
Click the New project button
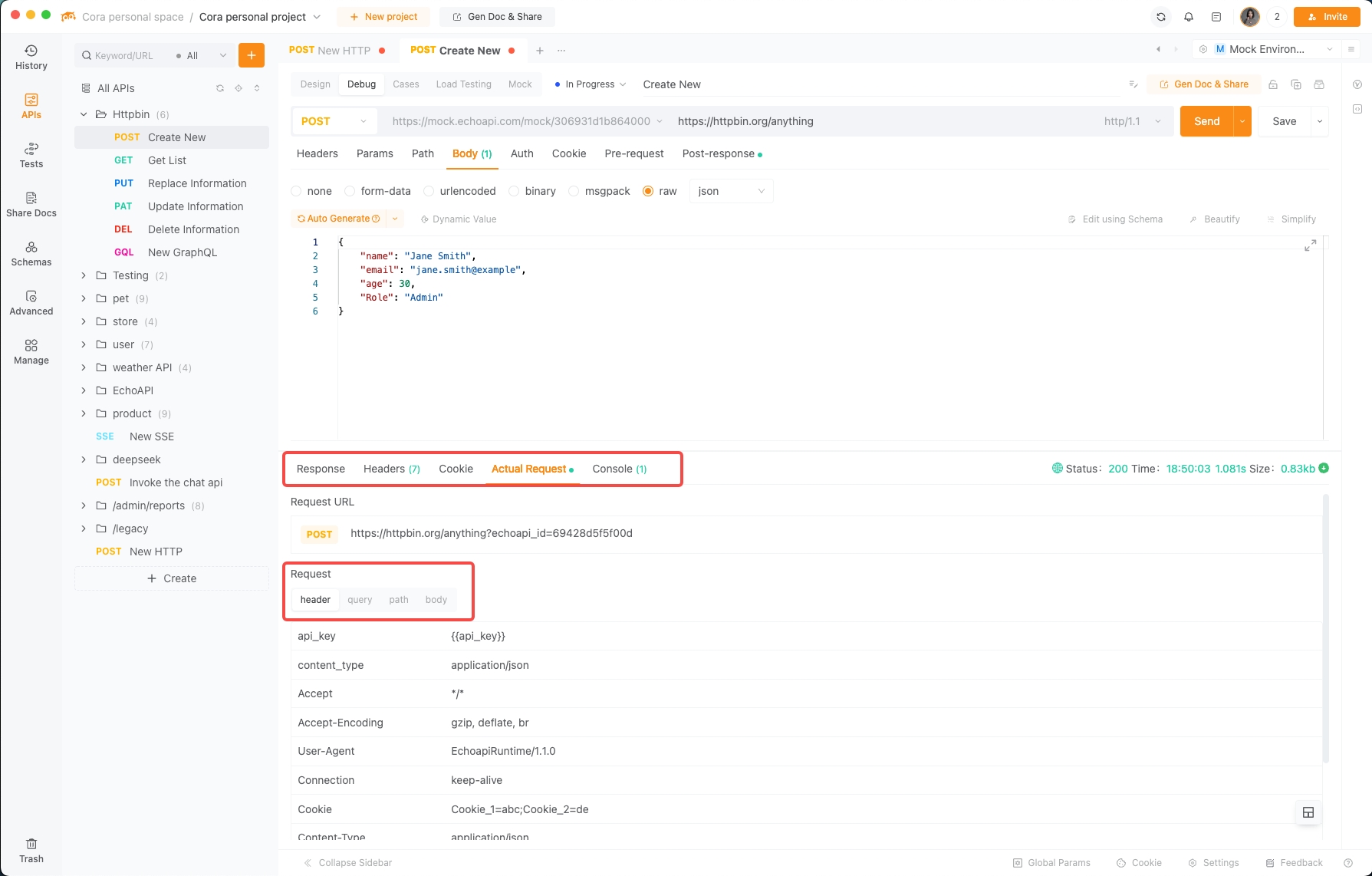tap(383, 17)
